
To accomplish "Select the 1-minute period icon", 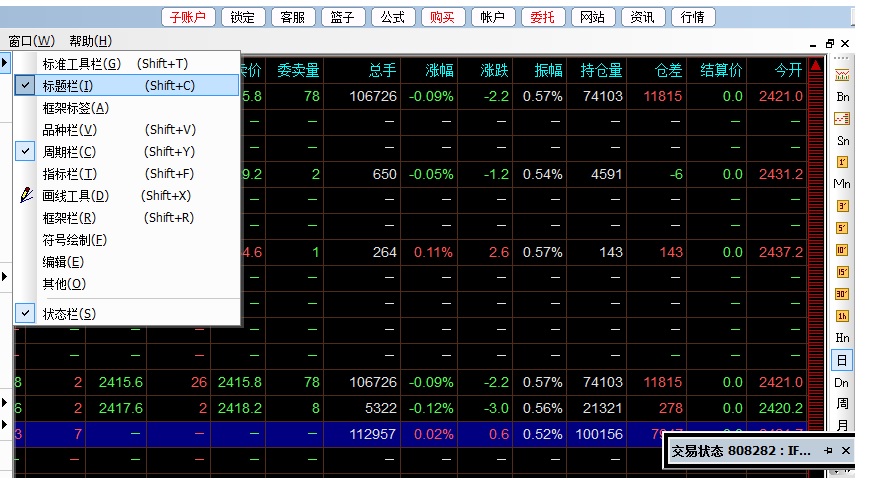I will 842,162.
